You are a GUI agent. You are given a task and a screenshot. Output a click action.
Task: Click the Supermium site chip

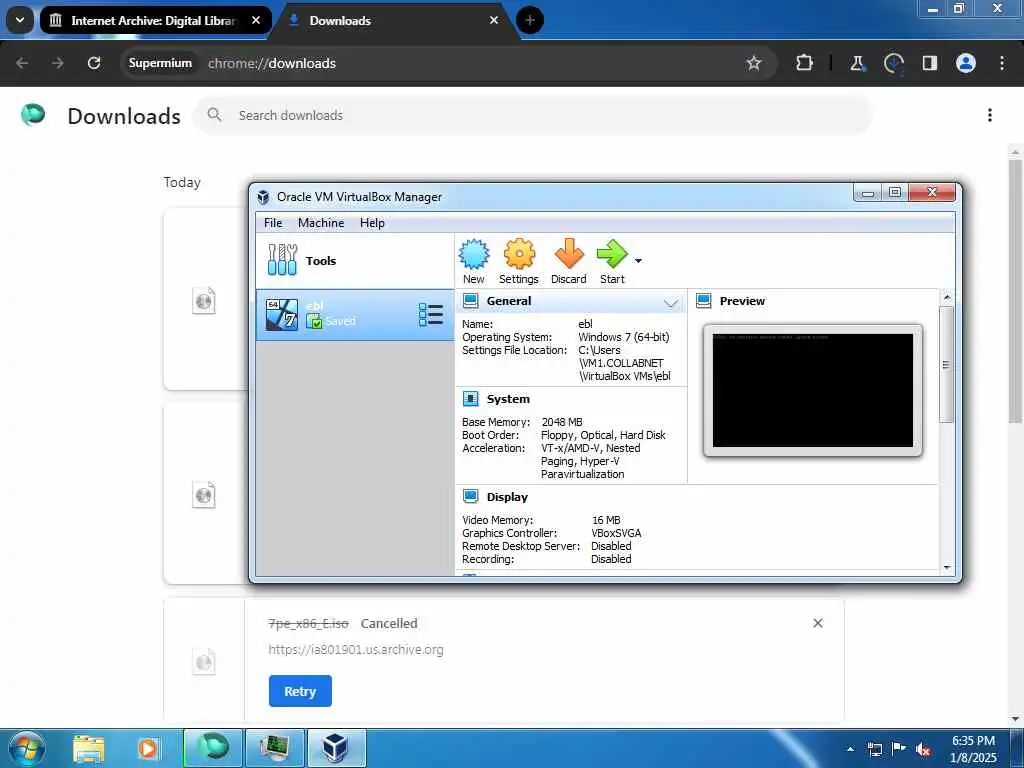(x=160, y=63)
